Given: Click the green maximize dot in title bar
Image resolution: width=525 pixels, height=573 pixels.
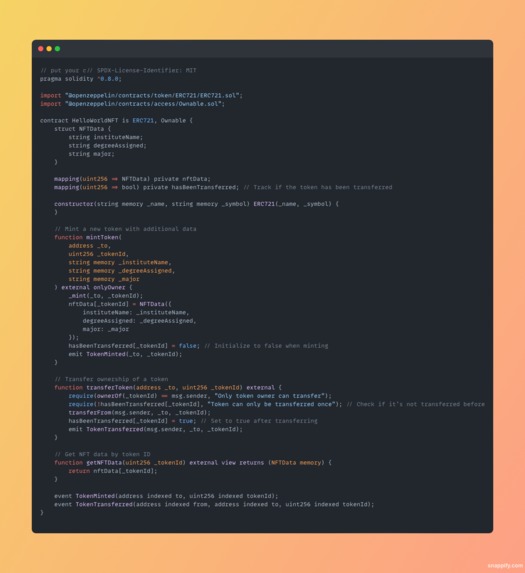Looking at the screenshot, I should [x=57, y=49].
